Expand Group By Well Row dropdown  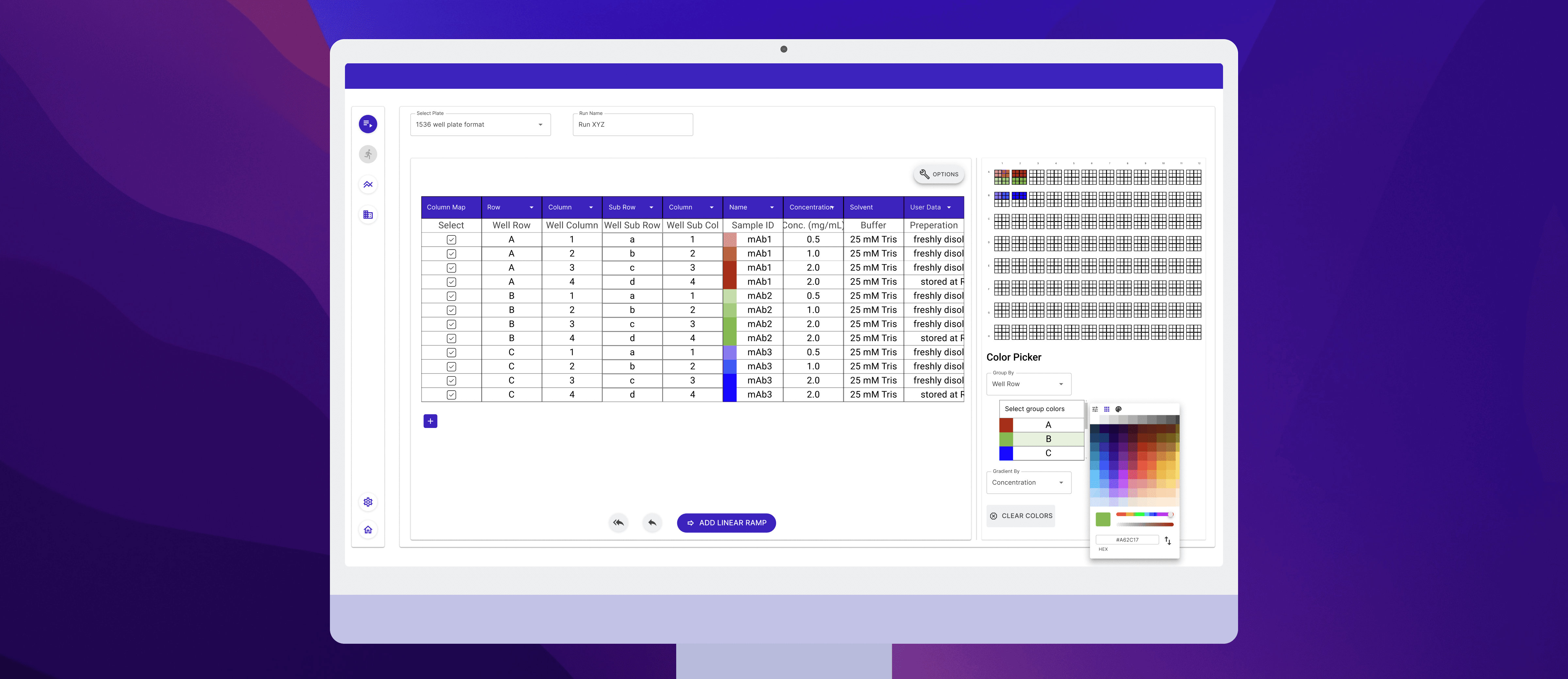[1028, 384]
